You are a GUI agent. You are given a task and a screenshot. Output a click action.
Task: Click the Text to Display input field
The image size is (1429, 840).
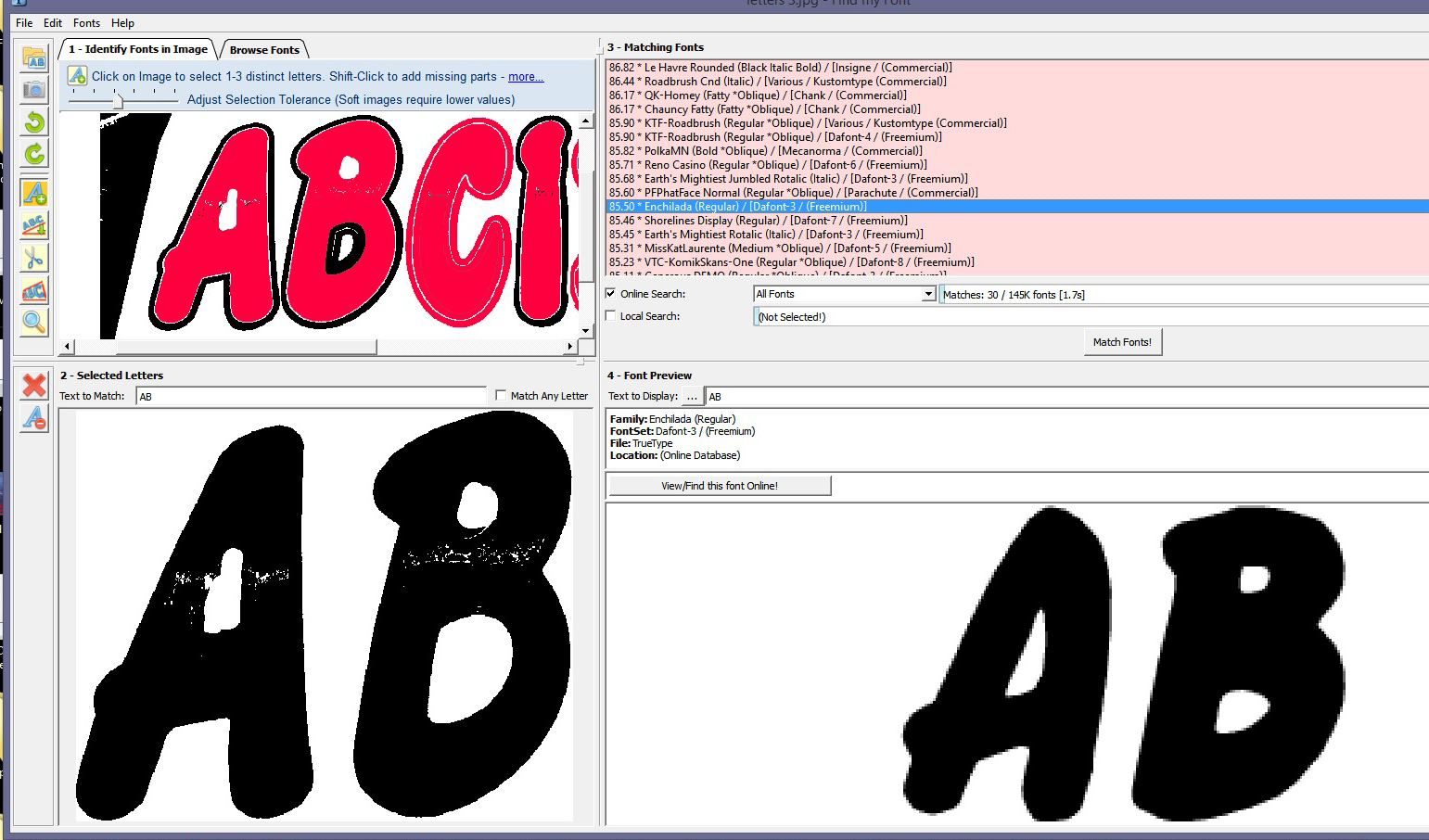[1066, 396]
